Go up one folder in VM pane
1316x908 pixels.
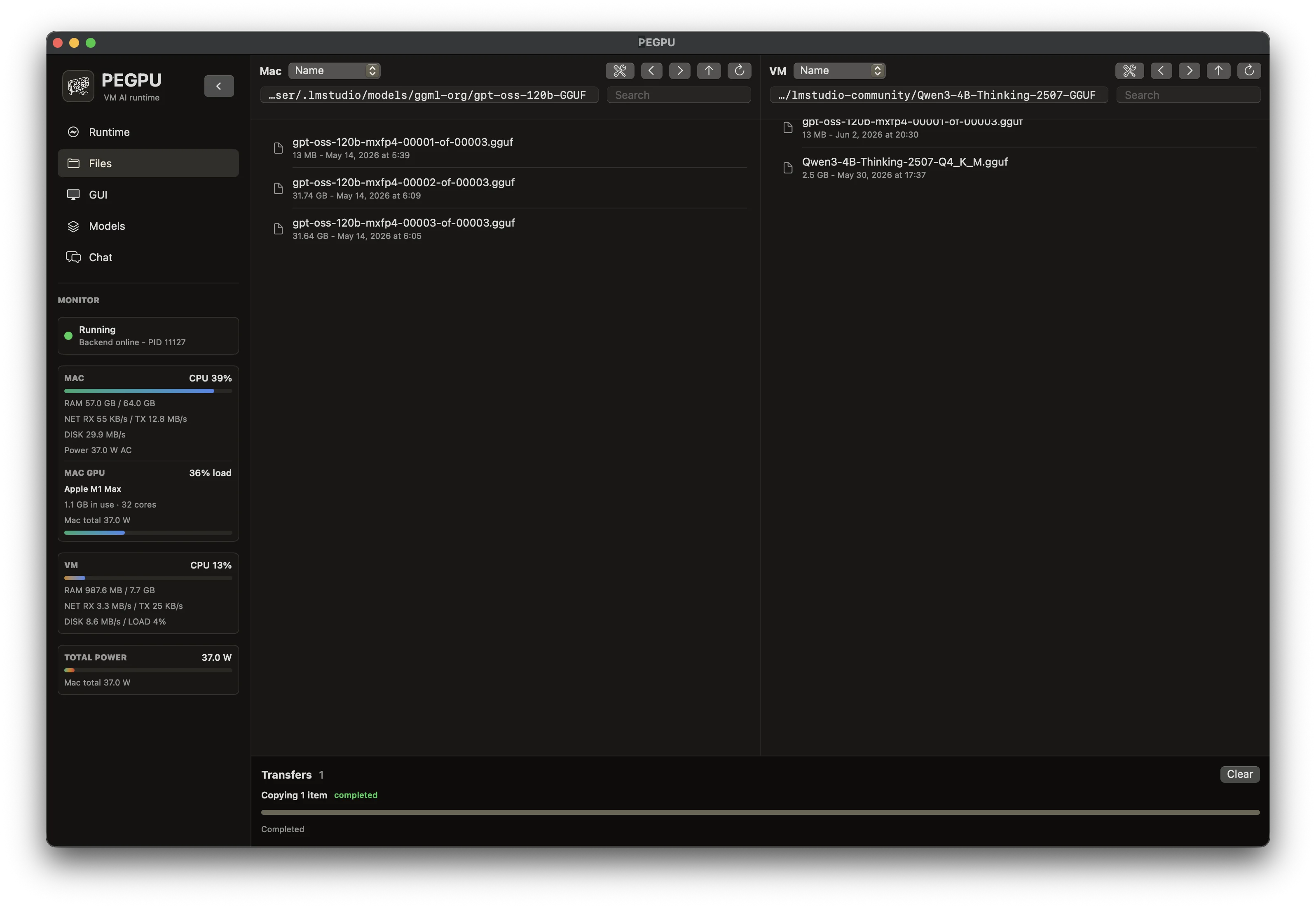pos(1219,70)
